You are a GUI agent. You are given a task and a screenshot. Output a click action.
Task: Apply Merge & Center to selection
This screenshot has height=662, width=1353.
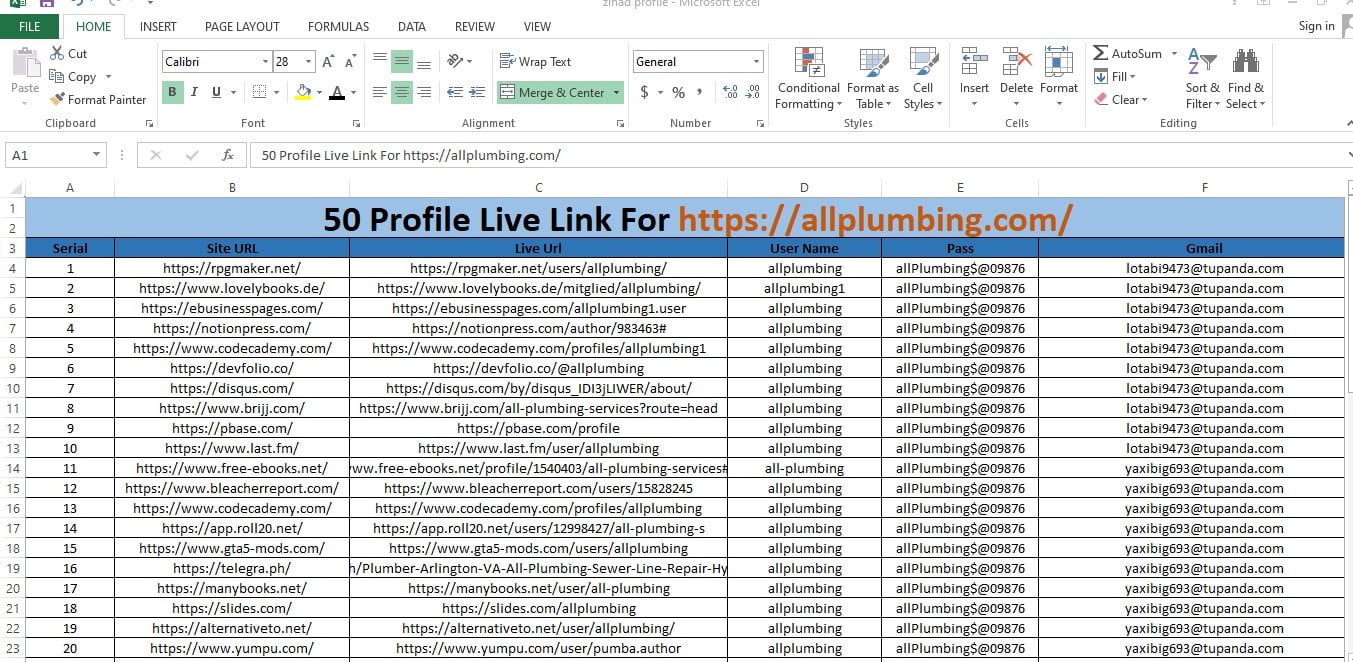click(x=553, y=92)
